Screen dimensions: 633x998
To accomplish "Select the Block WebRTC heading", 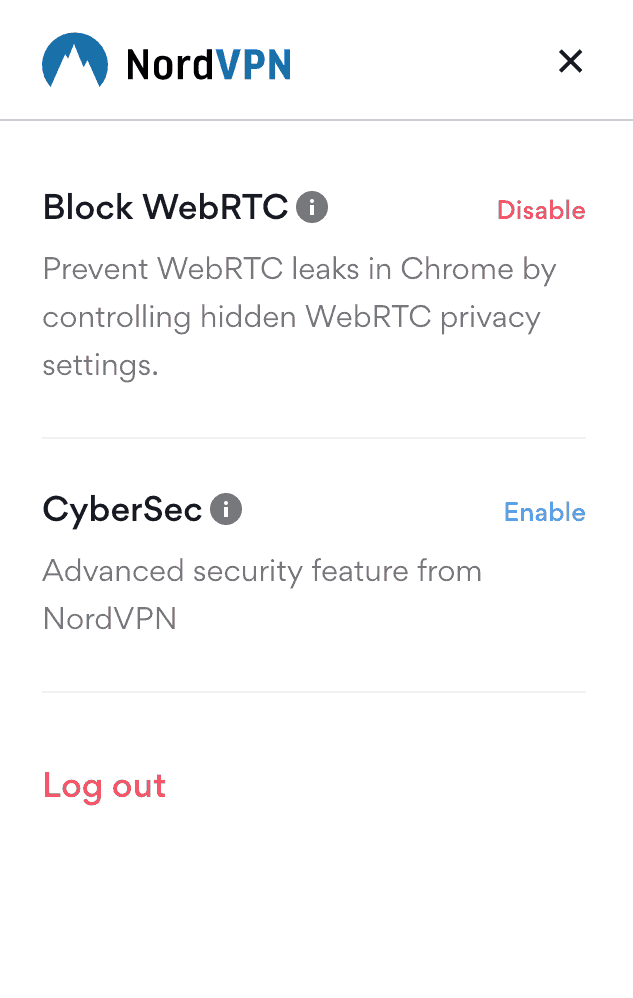I will [x=165, y=207].
